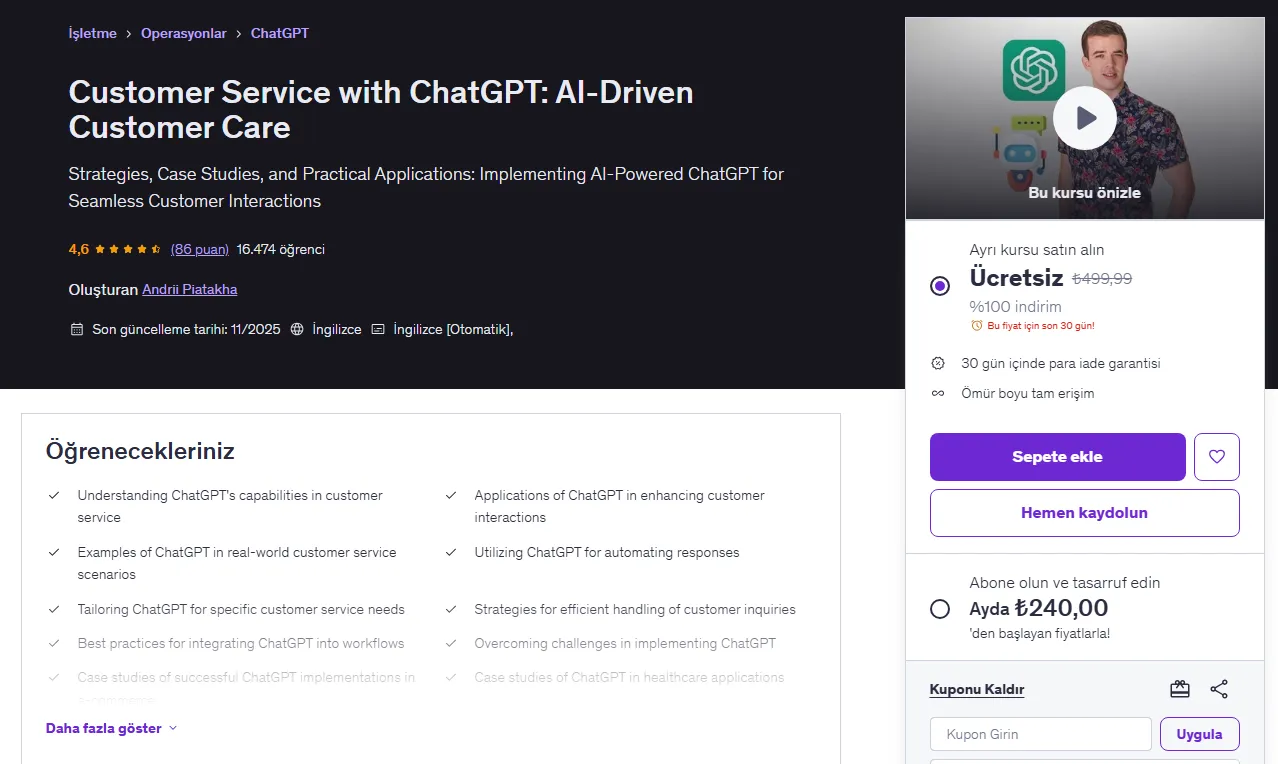Click checkmark beside Overcoming challenges in implementing
Screen dimensions: 1278x764
(451, 643)
